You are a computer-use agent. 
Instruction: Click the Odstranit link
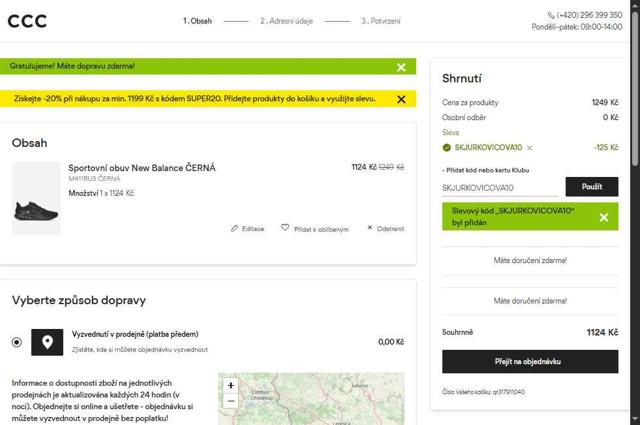[390, 229]
